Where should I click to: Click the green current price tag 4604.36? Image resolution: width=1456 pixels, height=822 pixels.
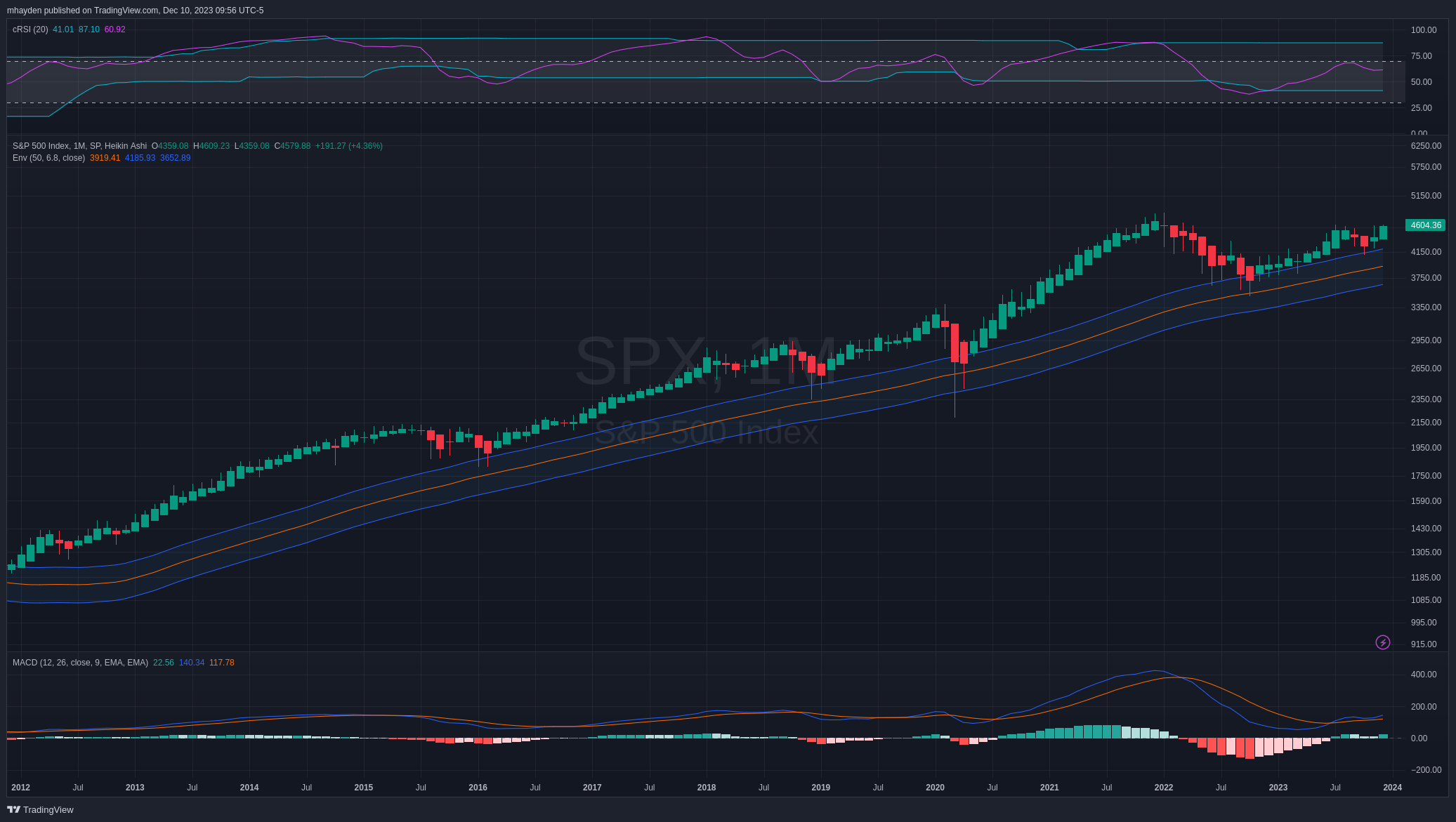1425,225
